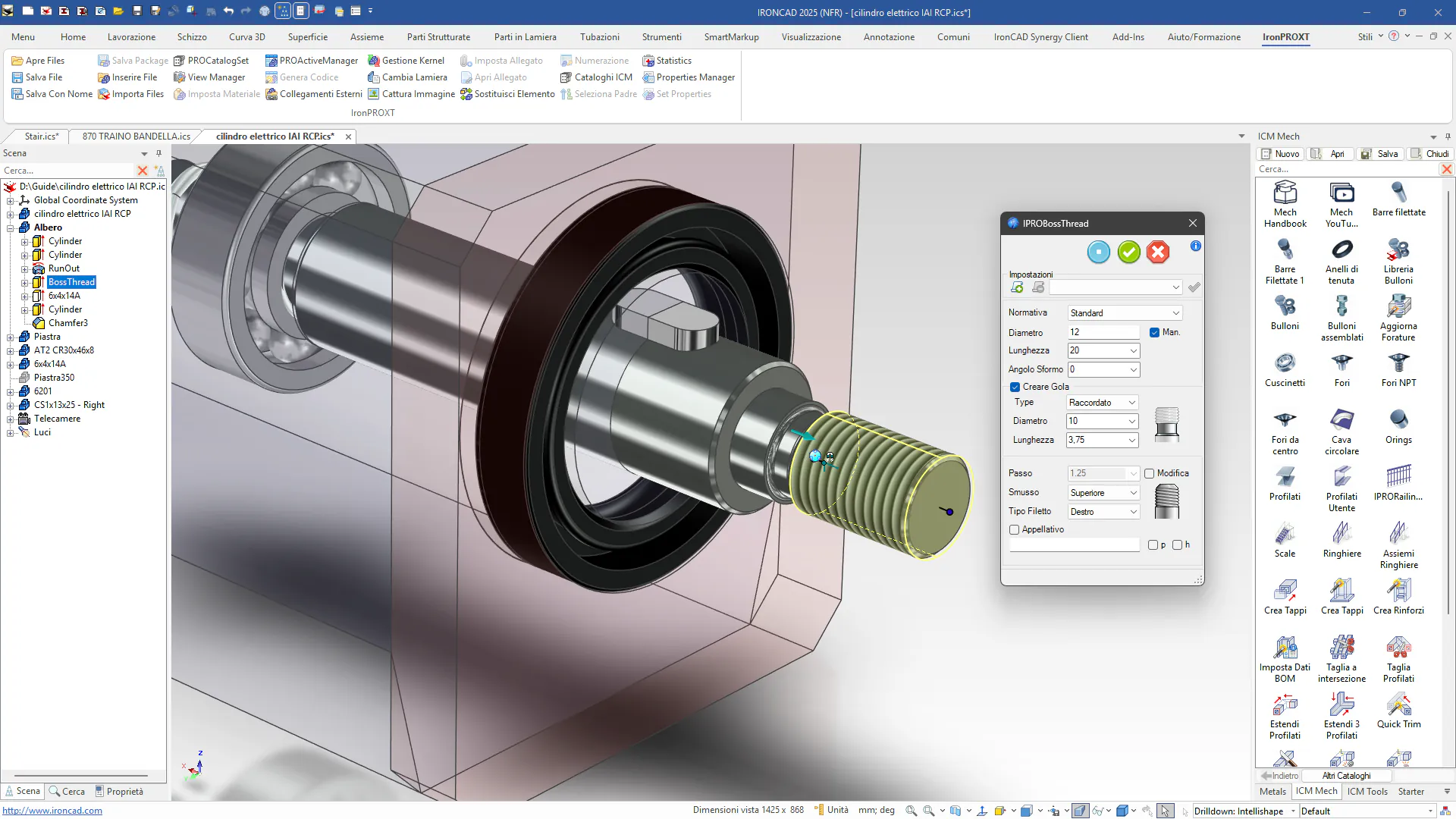The width and height of the screenshot is (1456, 819).
Task: Check the Appellativo checkbox
Action: coord(1015,529)
